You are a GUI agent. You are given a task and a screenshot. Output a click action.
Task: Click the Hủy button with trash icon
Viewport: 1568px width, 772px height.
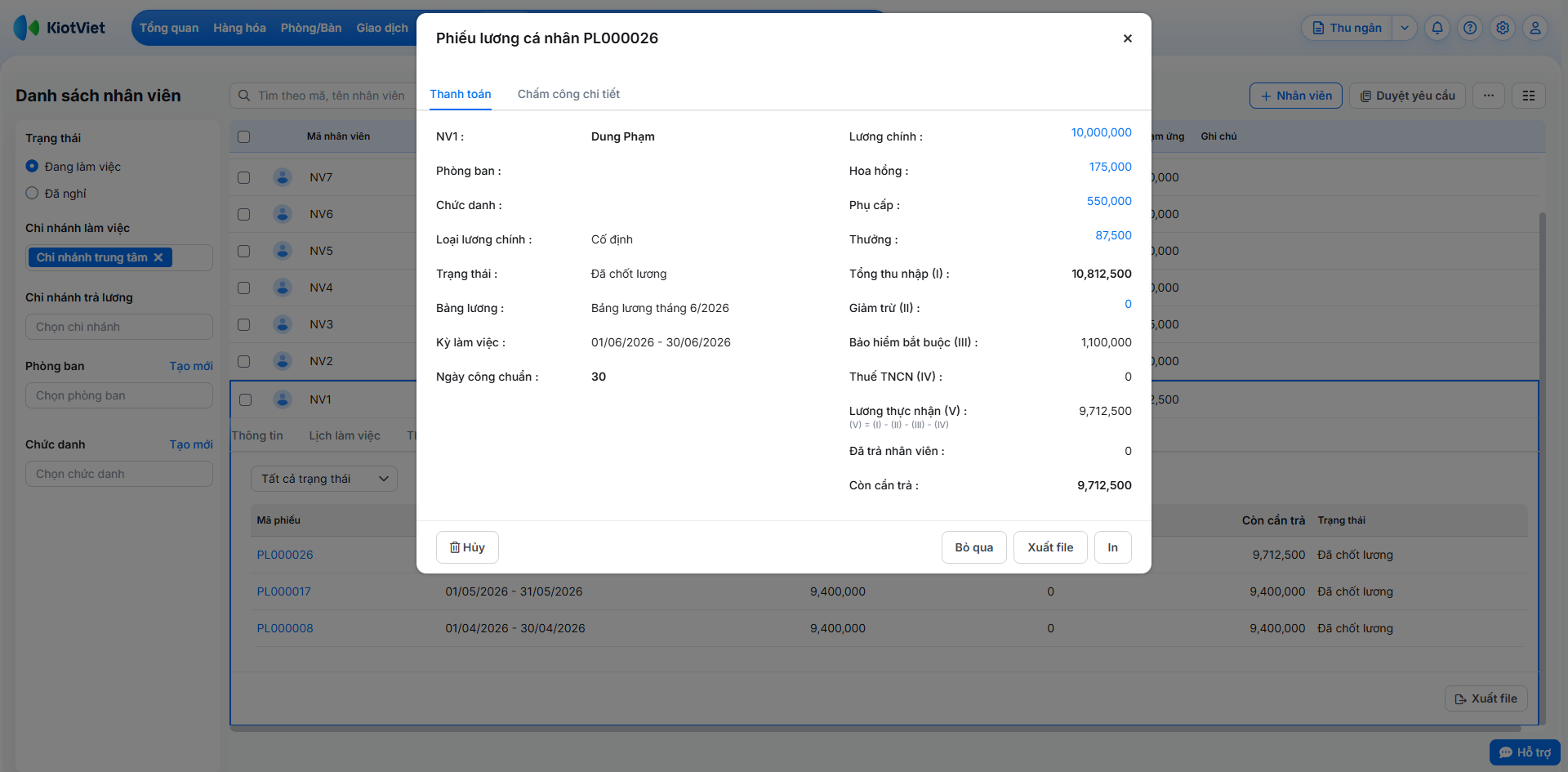click(x=467, y=547)
